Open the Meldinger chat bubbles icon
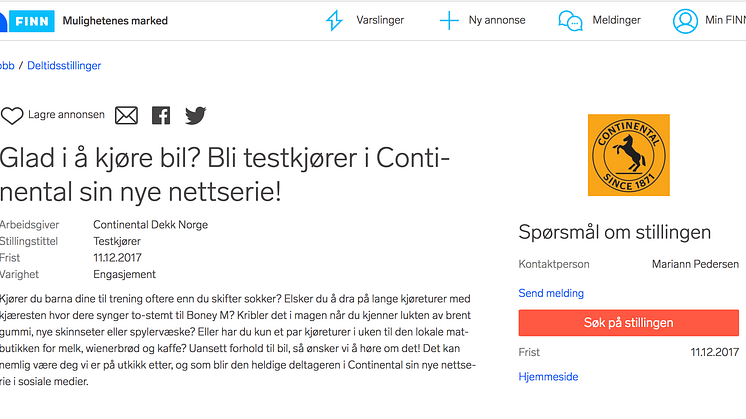The width and height of the screenshot is (746, 419). [570, 21]
